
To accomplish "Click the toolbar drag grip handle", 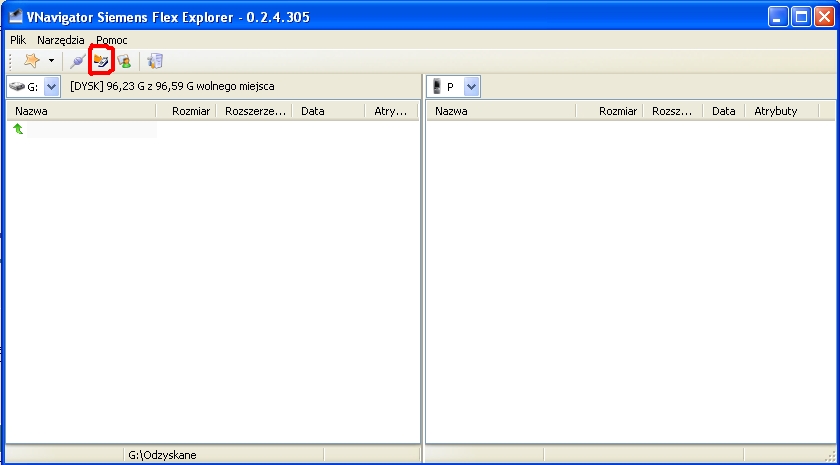I will (10, 61).
